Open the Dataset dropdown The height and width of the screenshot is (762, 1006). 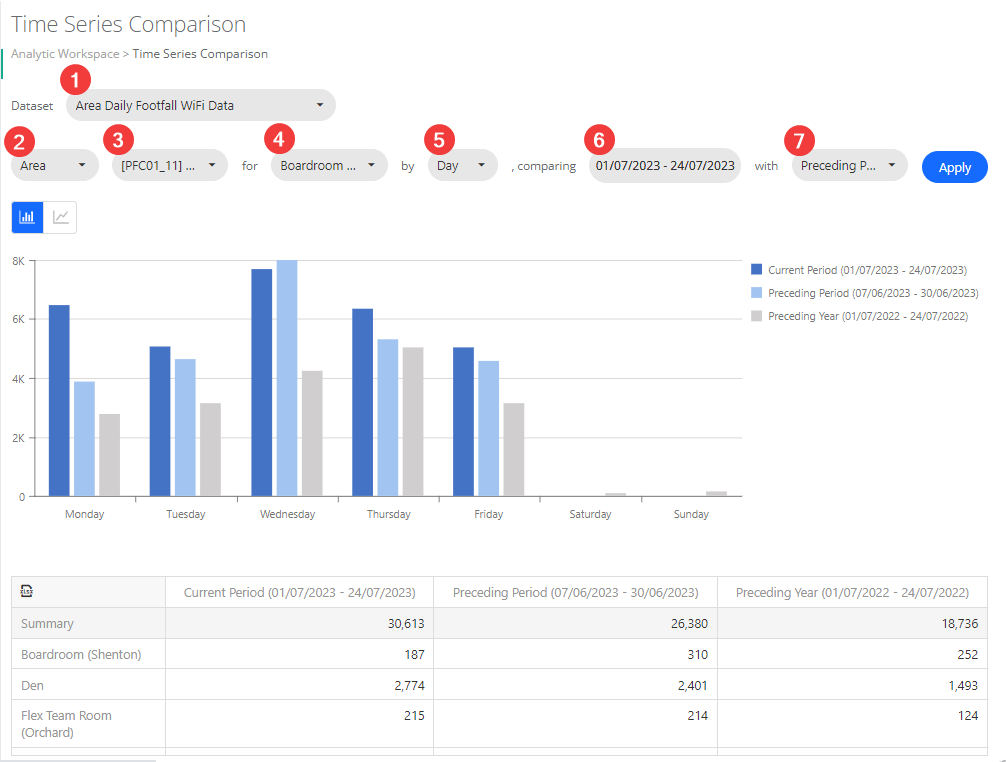click(200, 105)
